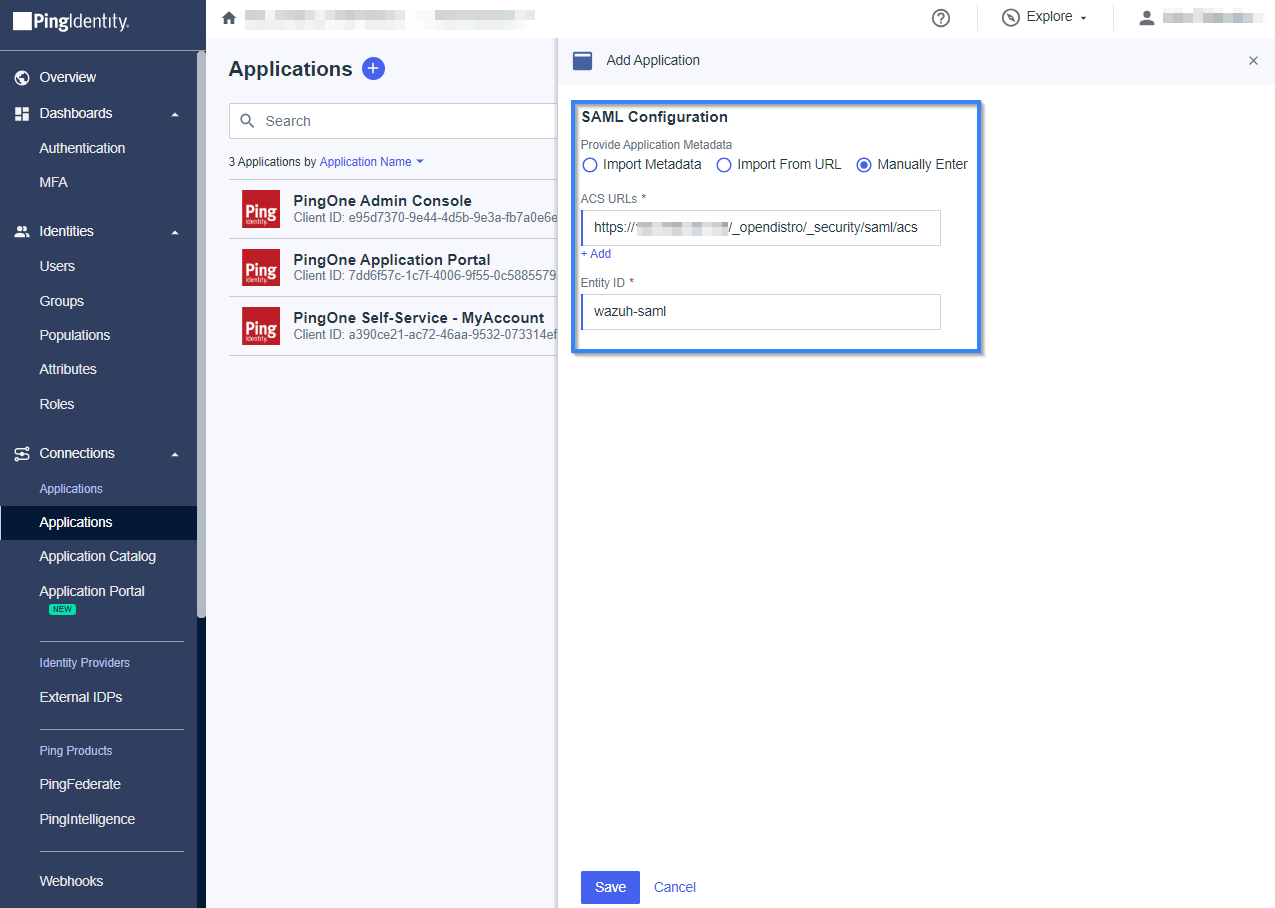The image size is (1275, 908).
Task: Click the Add Application window icon
Action: pos(582,60)
